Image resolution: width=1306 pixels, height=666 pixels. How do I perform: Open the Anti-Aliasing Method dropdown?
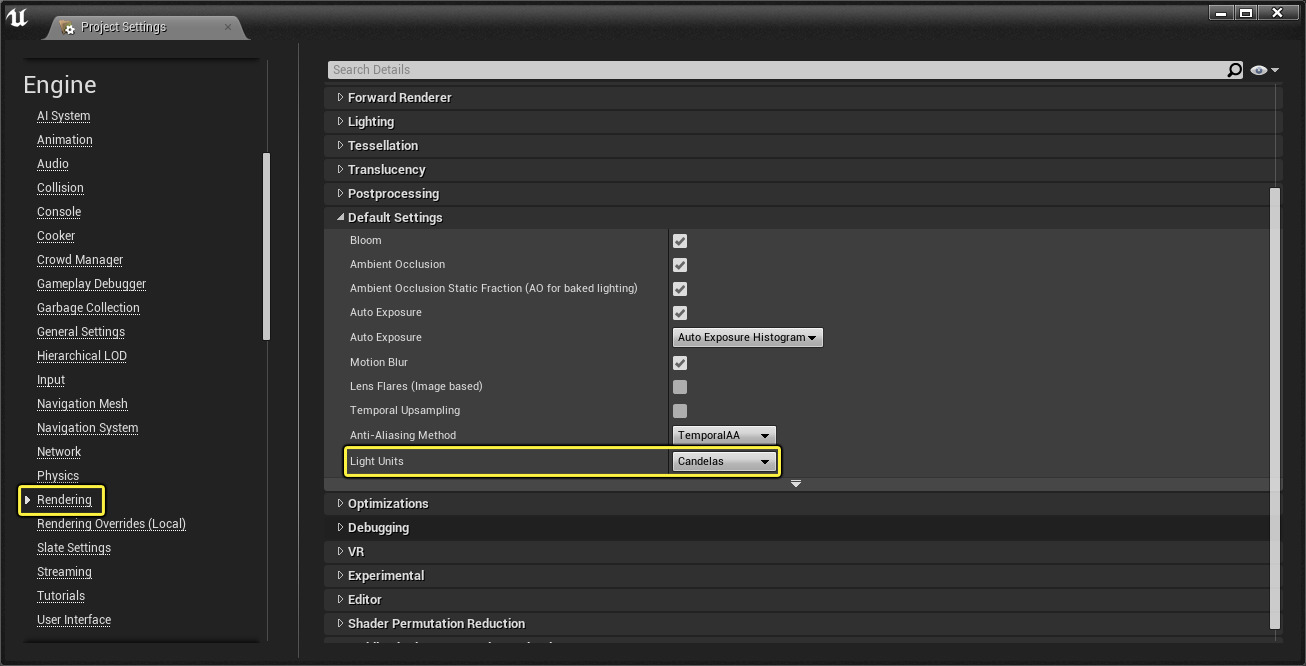[x=723, y=435]
